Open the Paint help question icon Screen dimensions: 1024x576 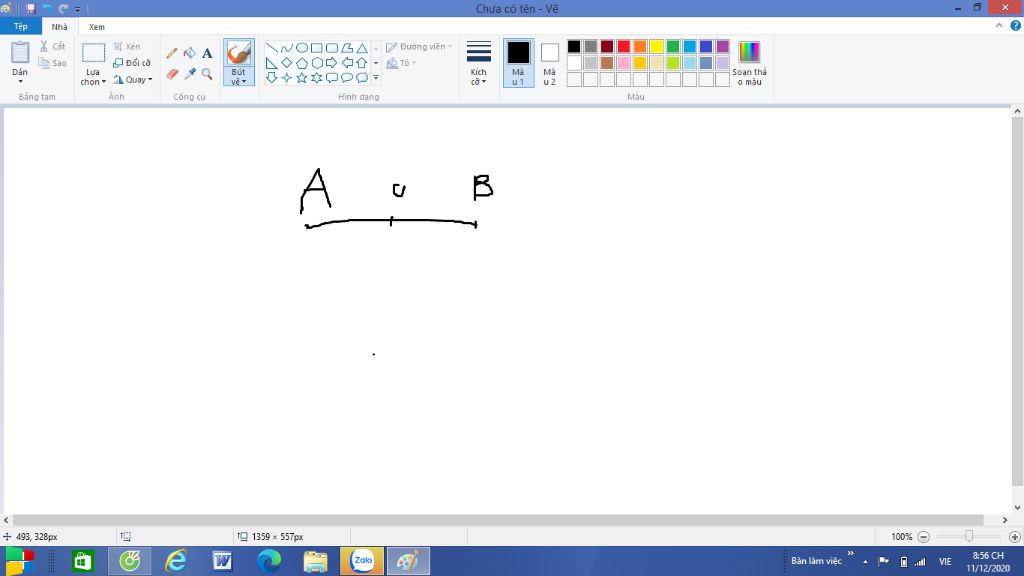pyautogui.click(x=1016, y=26)
